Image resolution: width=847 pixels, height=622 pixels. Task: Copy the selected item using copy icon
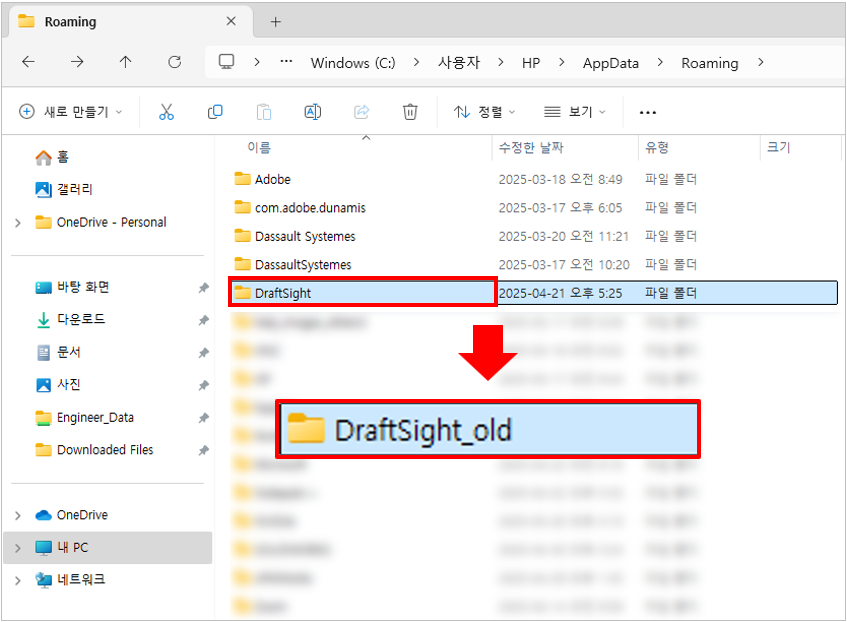click(x=215, y=112)
